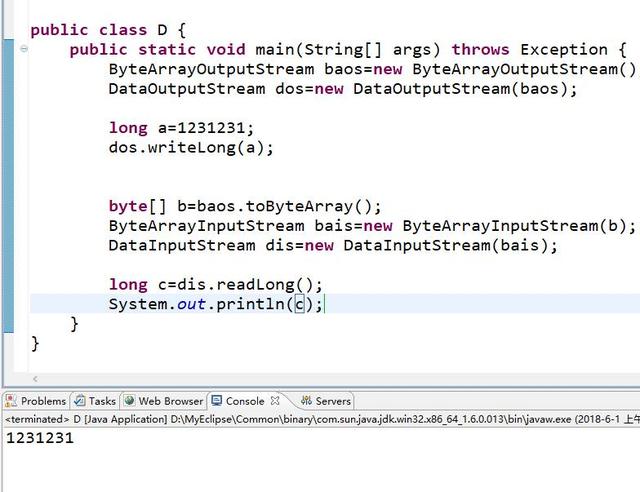Click the ByteArrayOutputStream baos declaration line

tap(372, 69)
